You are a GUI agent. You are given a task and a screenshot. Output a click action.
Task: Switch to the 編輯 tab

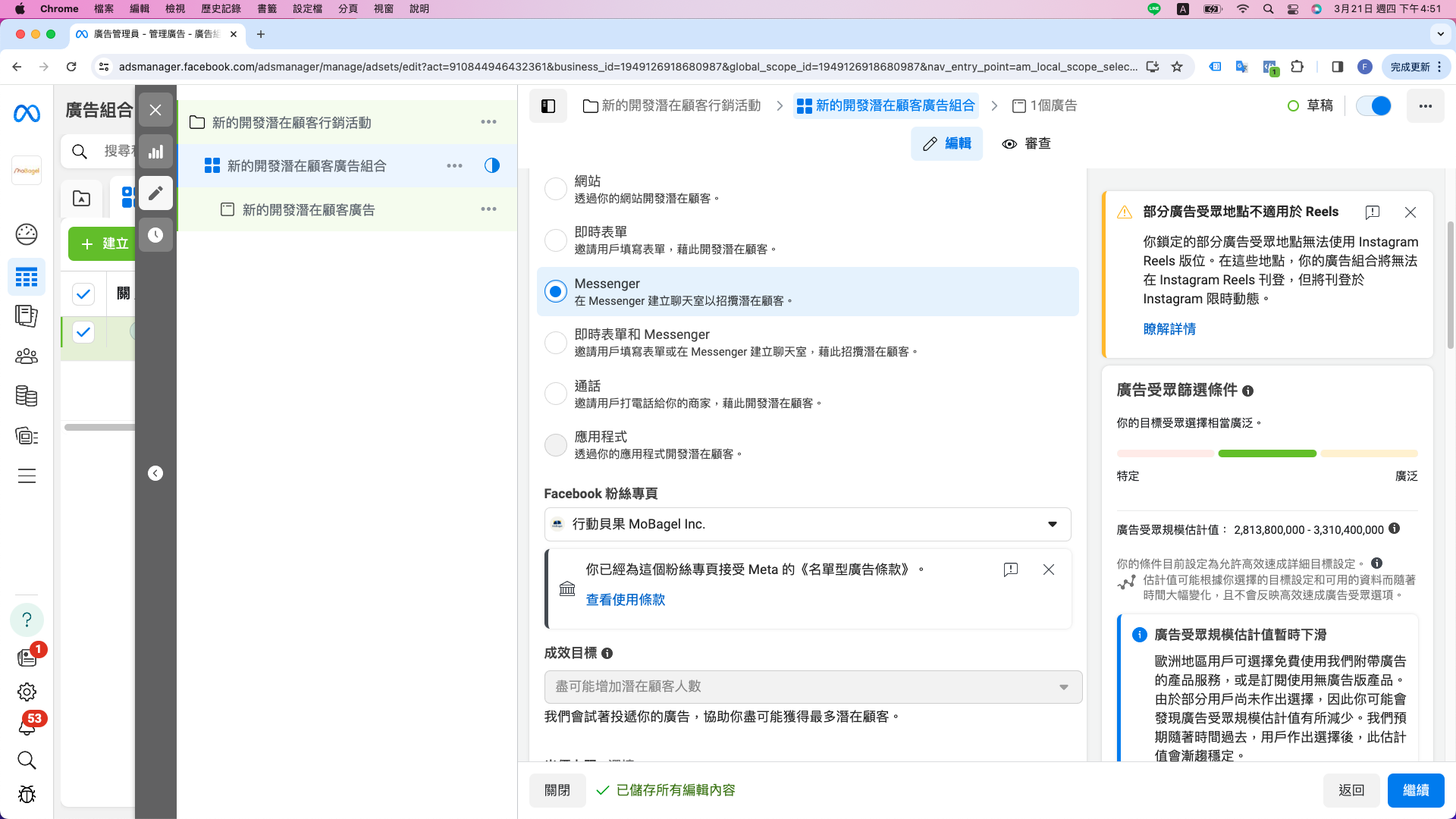click(946, 144)
